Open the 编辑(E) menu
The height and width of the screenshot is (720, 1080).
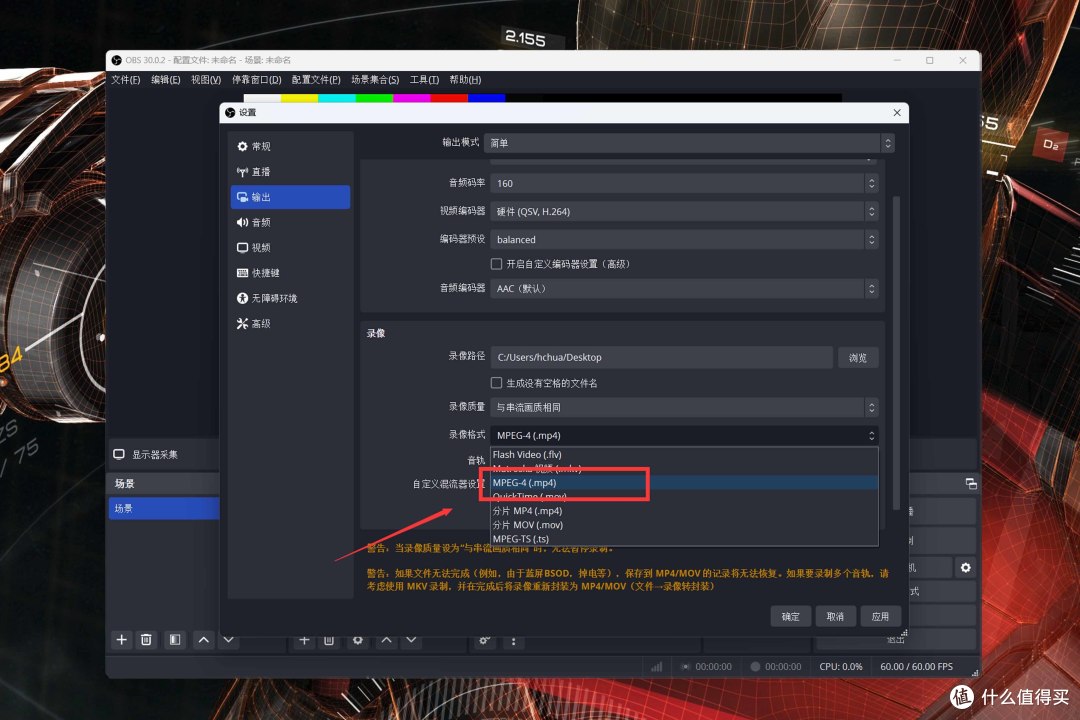pyautogui.click(x=166, y=80)
